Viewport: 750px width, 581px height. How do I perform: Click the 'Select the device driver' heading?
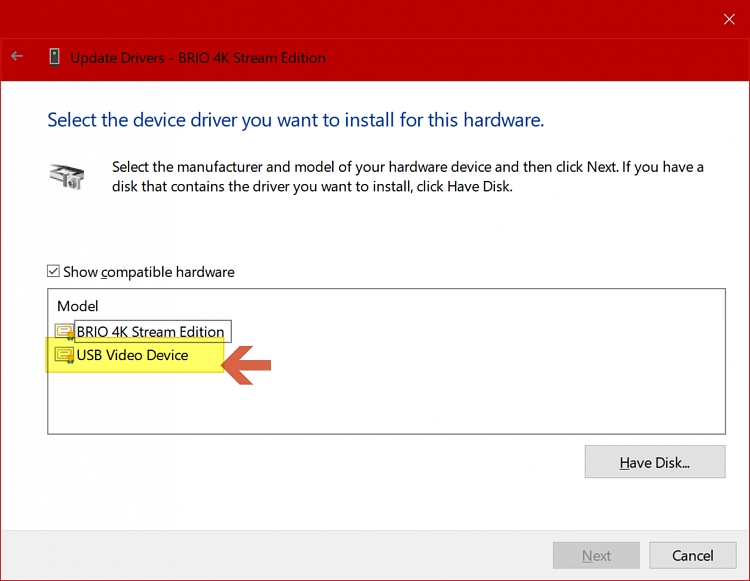tap(295, 120)
